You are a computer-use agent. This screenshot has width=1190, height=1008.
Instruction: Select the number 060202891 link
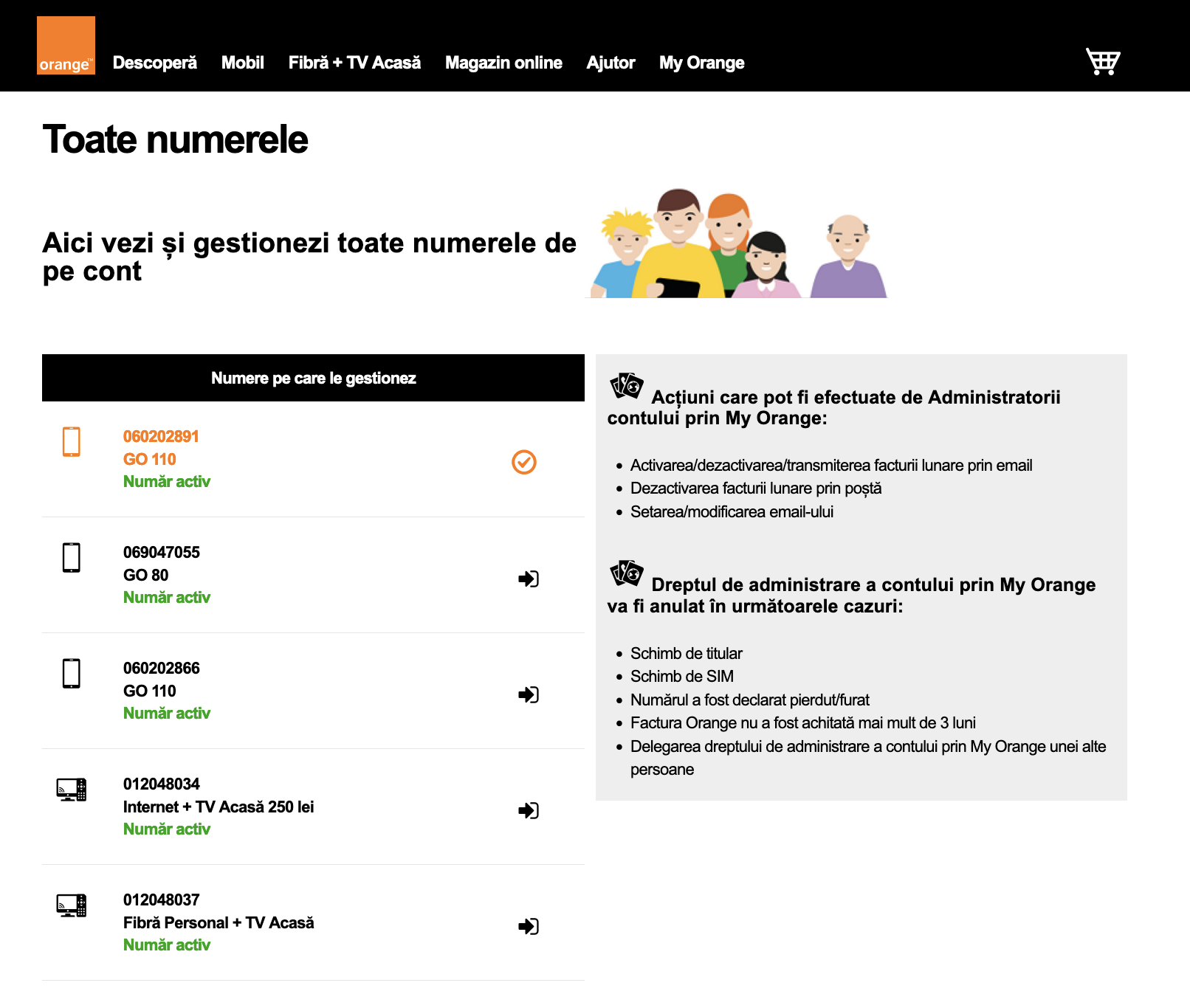(161, 436)
